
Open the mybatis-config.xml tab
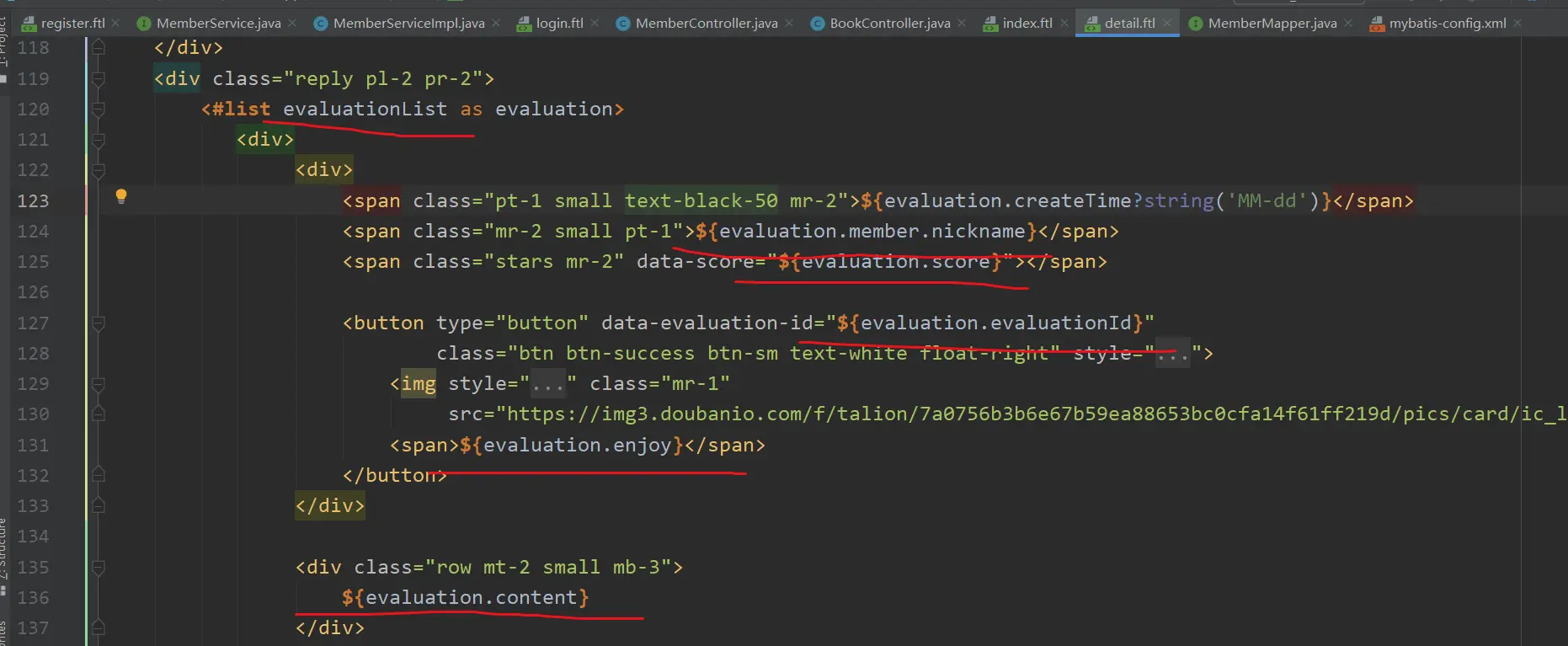coord(1447,23)
